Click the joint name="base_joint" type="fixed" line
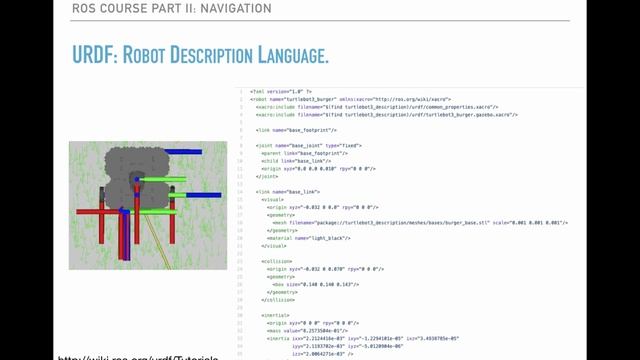Screen dimensions: 640x360 click(x=309, y=146)
